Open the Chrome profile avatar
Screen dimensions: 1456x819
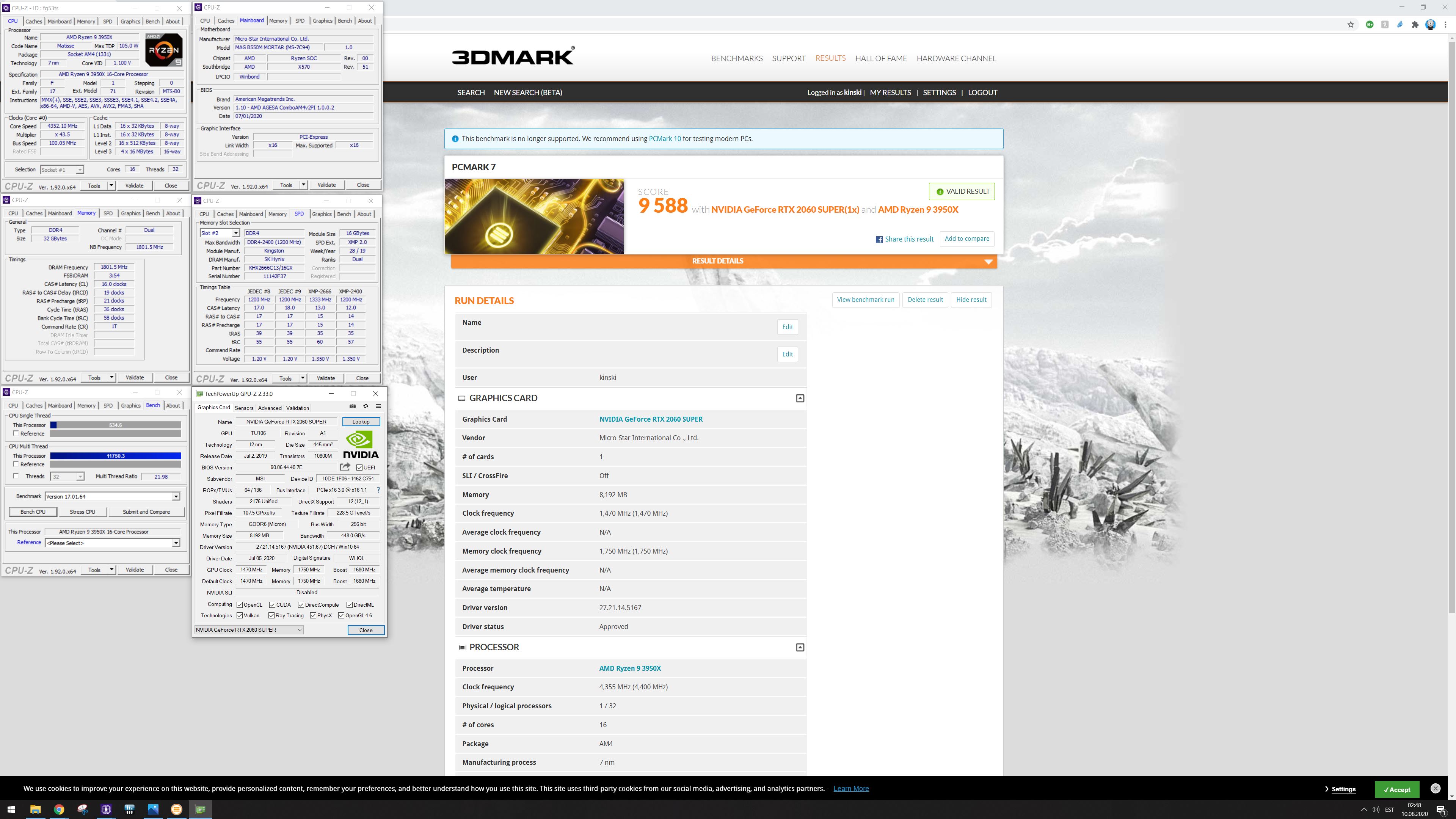[1431, 24]
